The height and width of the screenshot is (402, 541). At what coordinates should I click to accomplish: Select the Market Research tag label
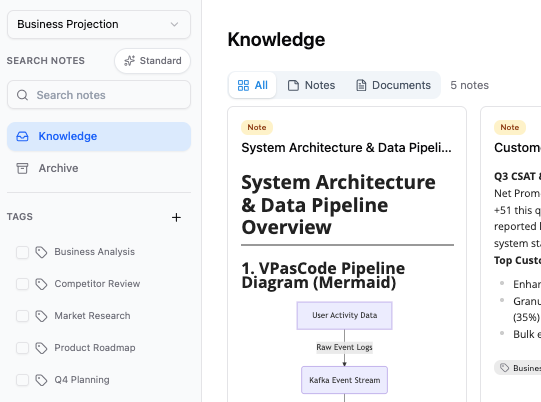tap(92, 316)
